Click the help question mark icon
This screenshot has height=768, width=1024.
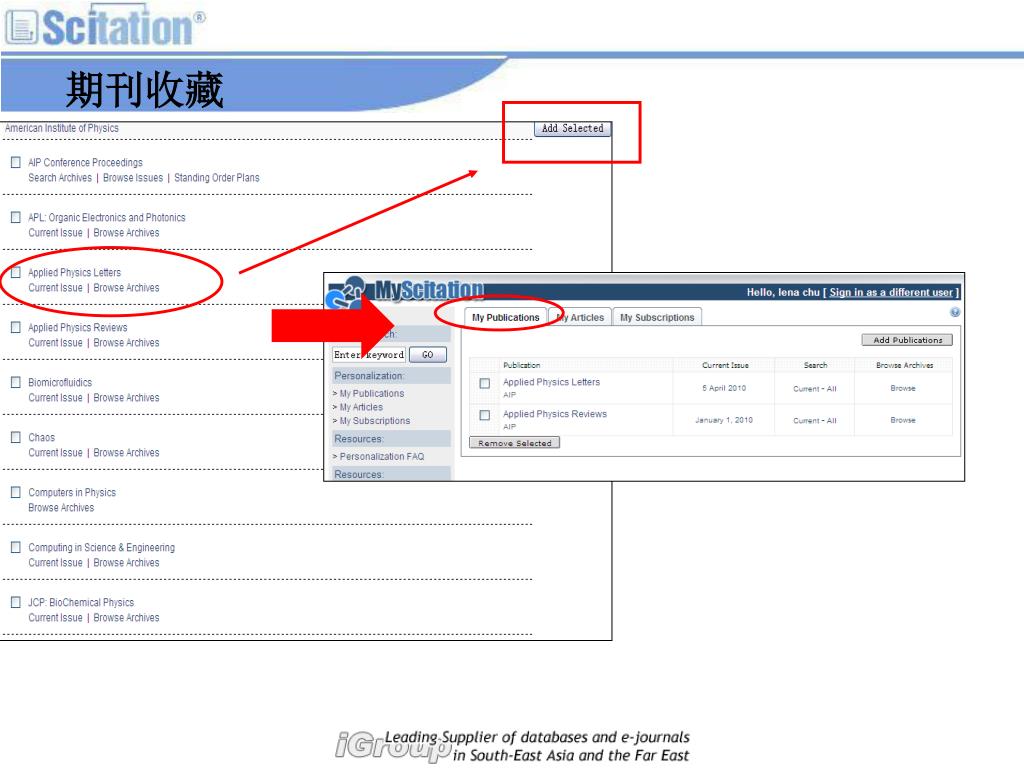click(955, 312)
